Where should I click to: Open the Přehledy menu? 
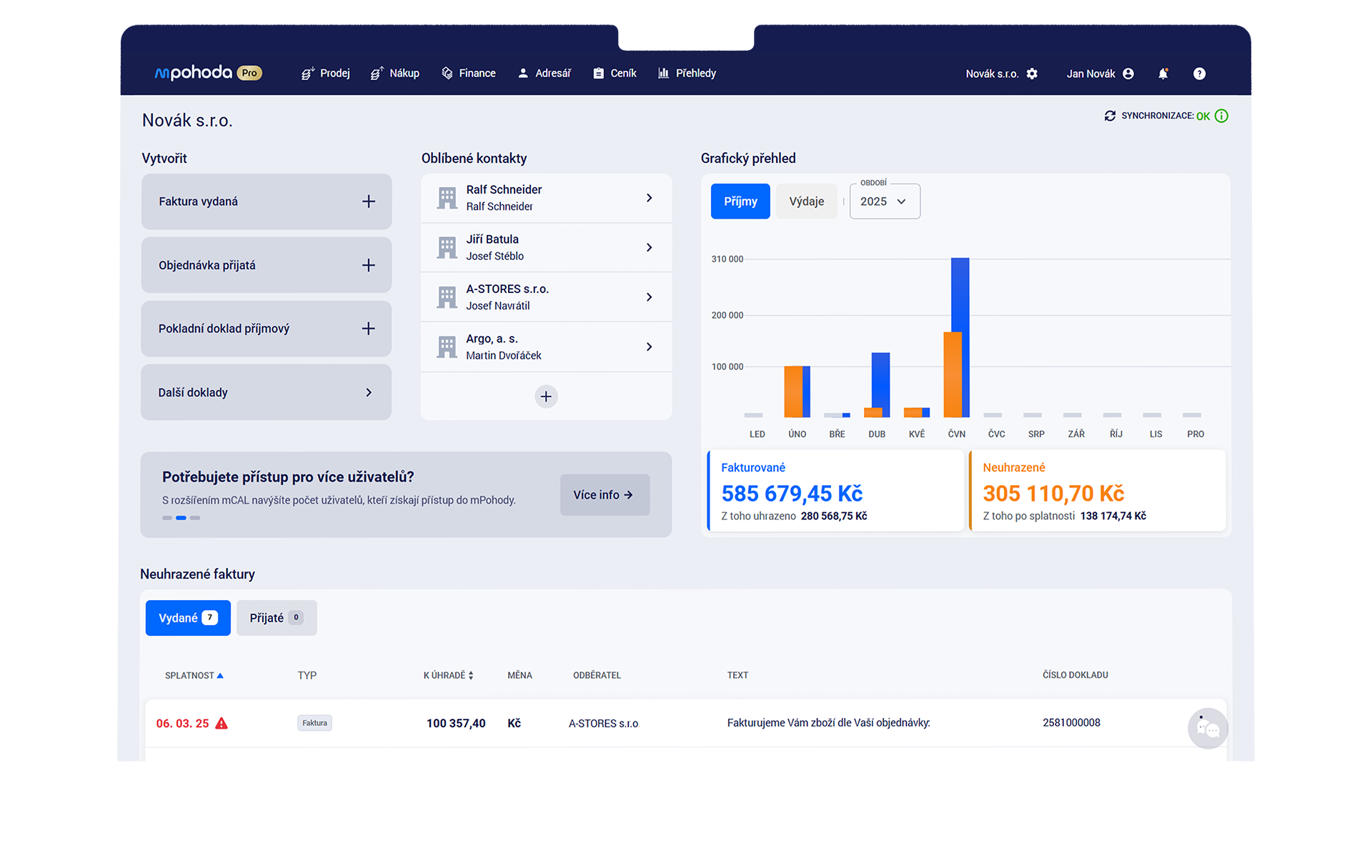click(x=687, y=73)
